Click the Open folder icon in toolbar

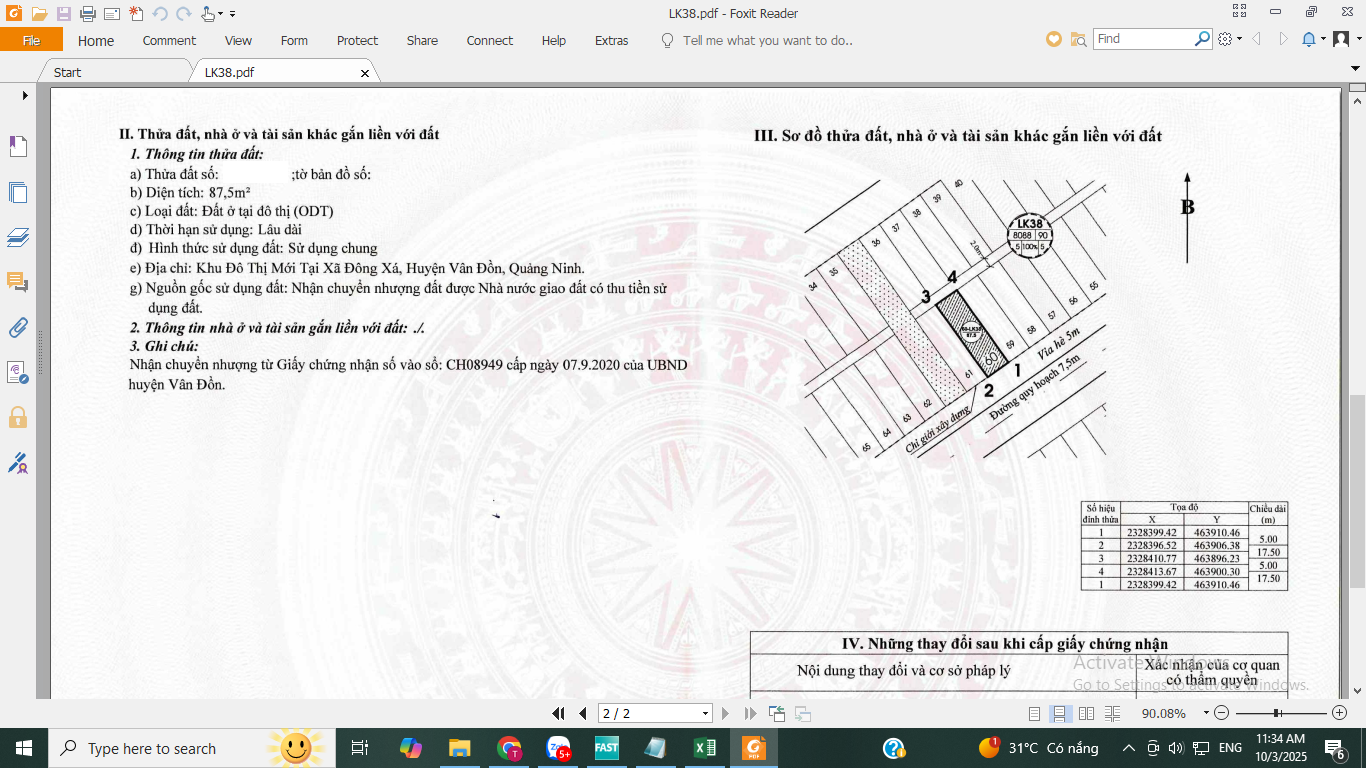tap(39, 14)
